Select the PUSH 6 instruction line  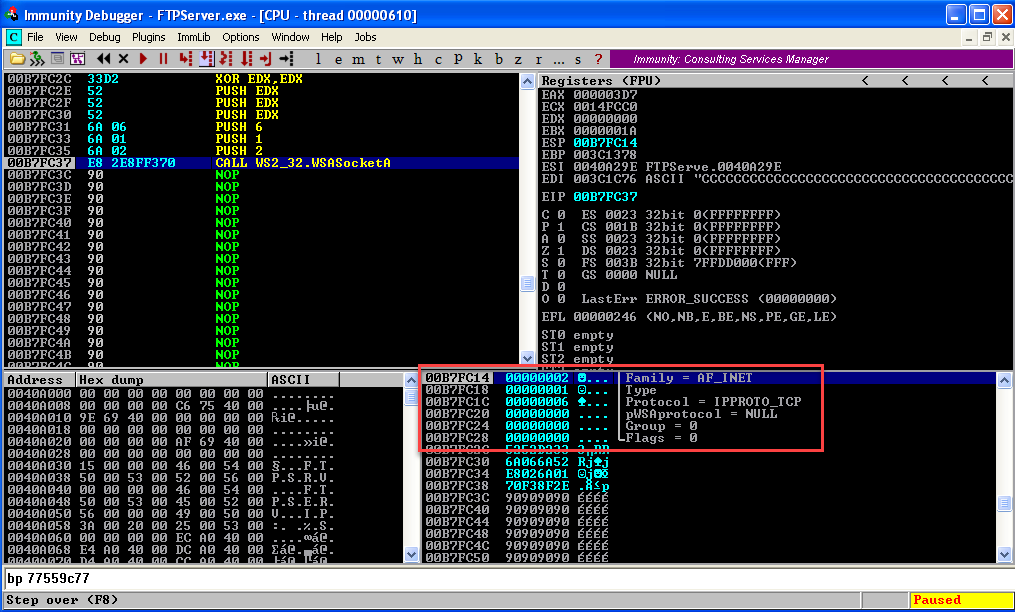(x=262, y=127)
